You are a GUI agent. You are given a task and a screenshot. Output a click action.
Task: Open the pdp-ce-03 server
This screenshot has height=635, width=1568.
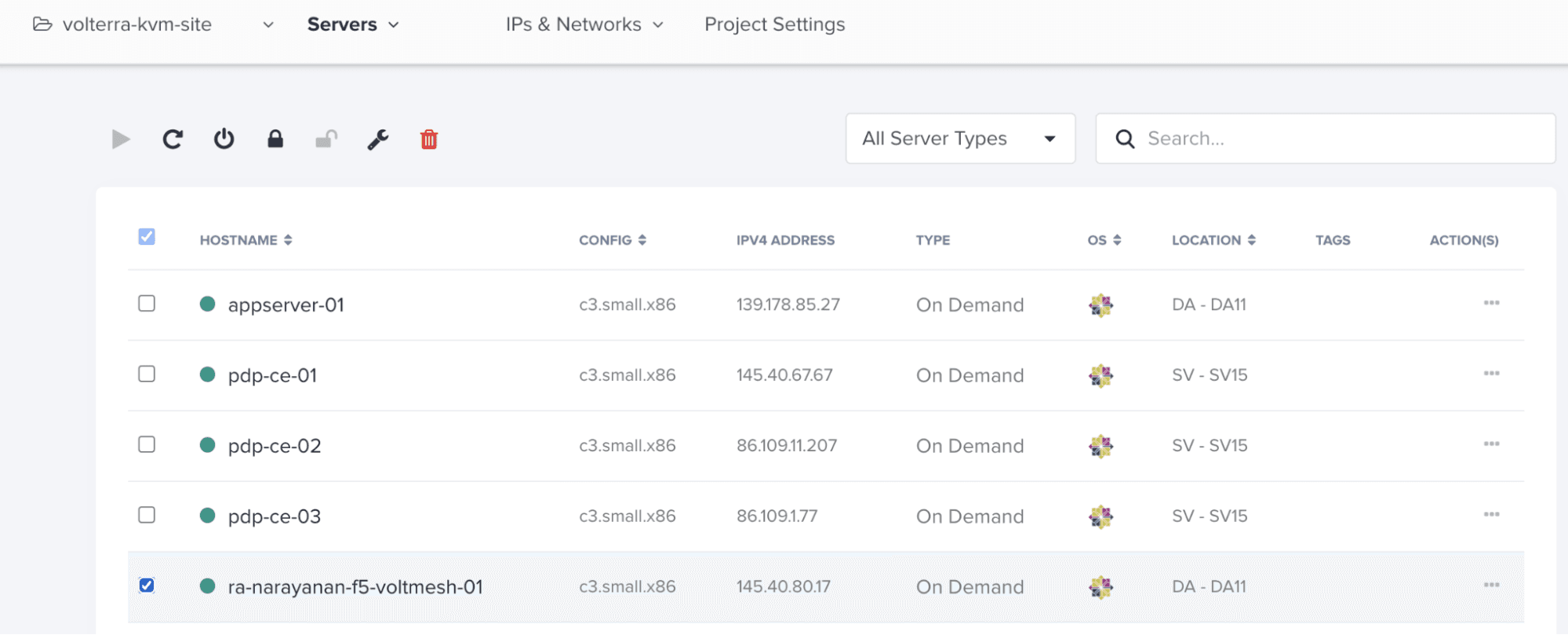tap(275, 517)
